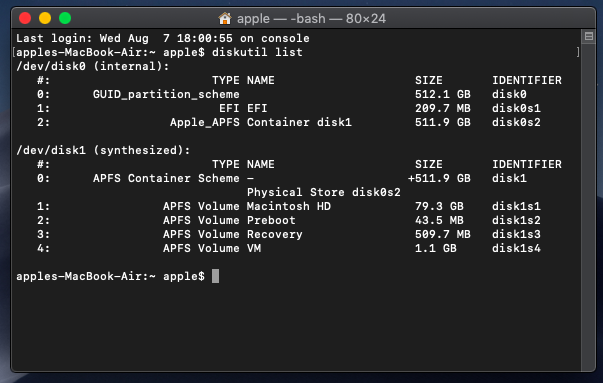Click the '/dev/disk0 (internal):' line
This screenshot has width=603, height=383.
(x=92, y=67)
